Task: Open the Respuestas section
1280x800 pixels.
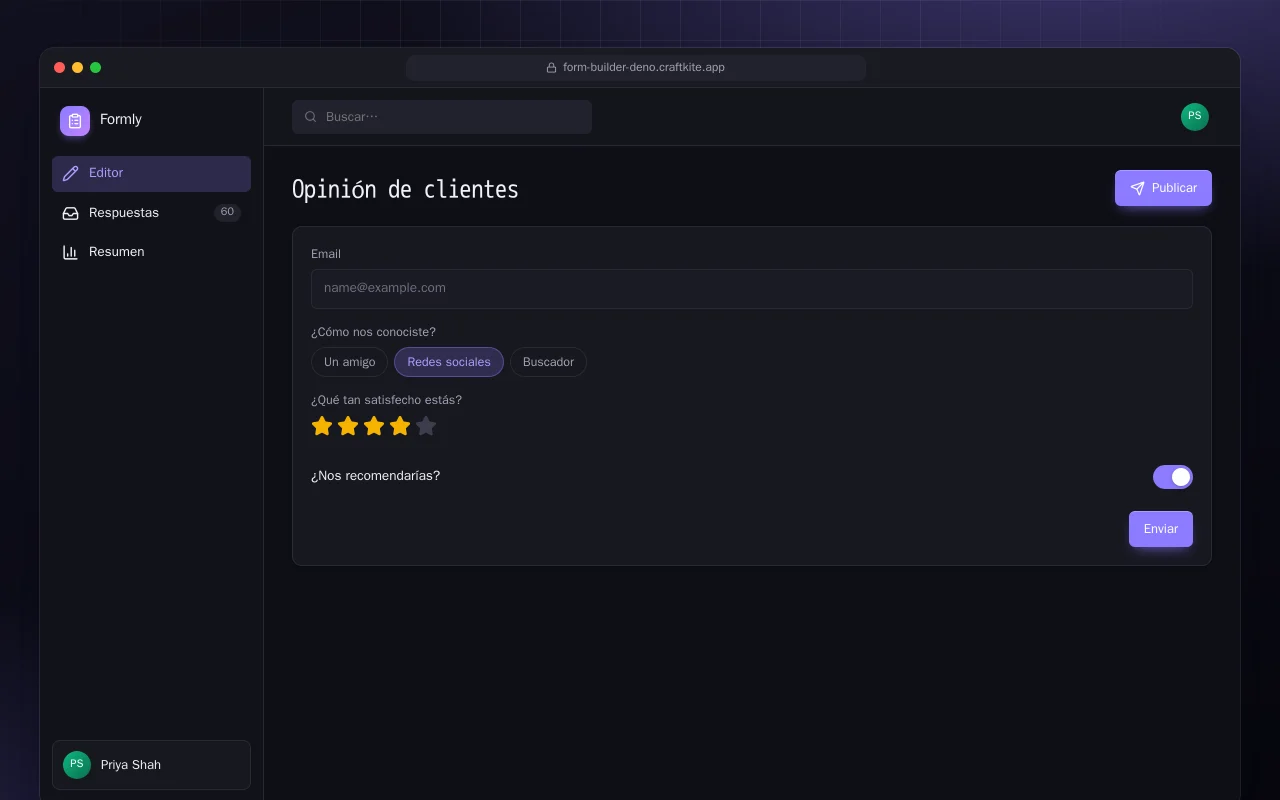Action: (151, 213)
